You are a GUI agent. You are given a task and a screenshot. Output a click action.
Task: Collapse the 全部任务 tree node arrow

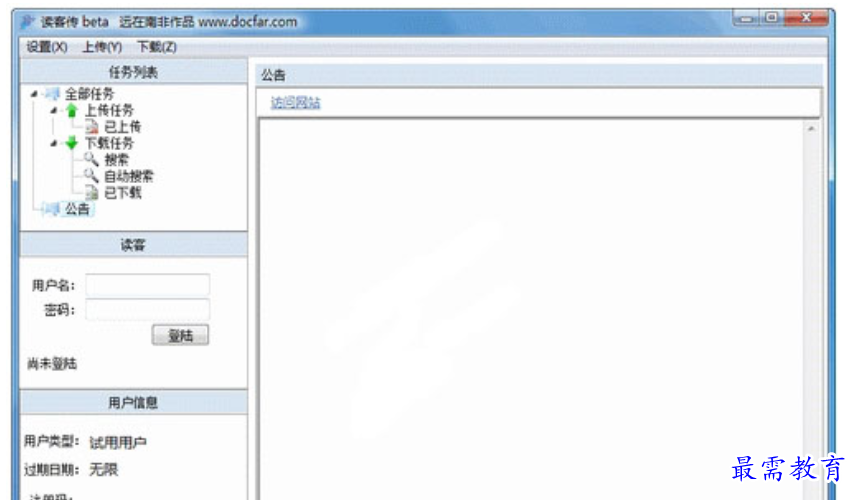point(35,94)
